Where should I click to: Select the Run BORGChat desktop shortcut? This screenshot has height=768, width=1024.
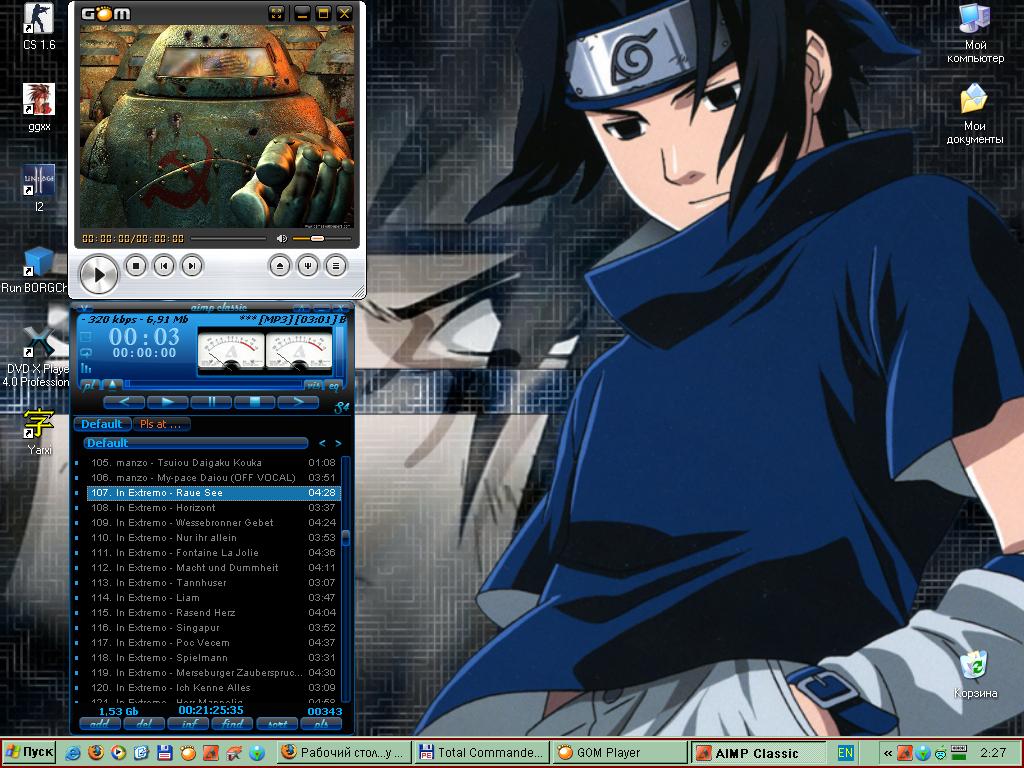tap(34, 270)
